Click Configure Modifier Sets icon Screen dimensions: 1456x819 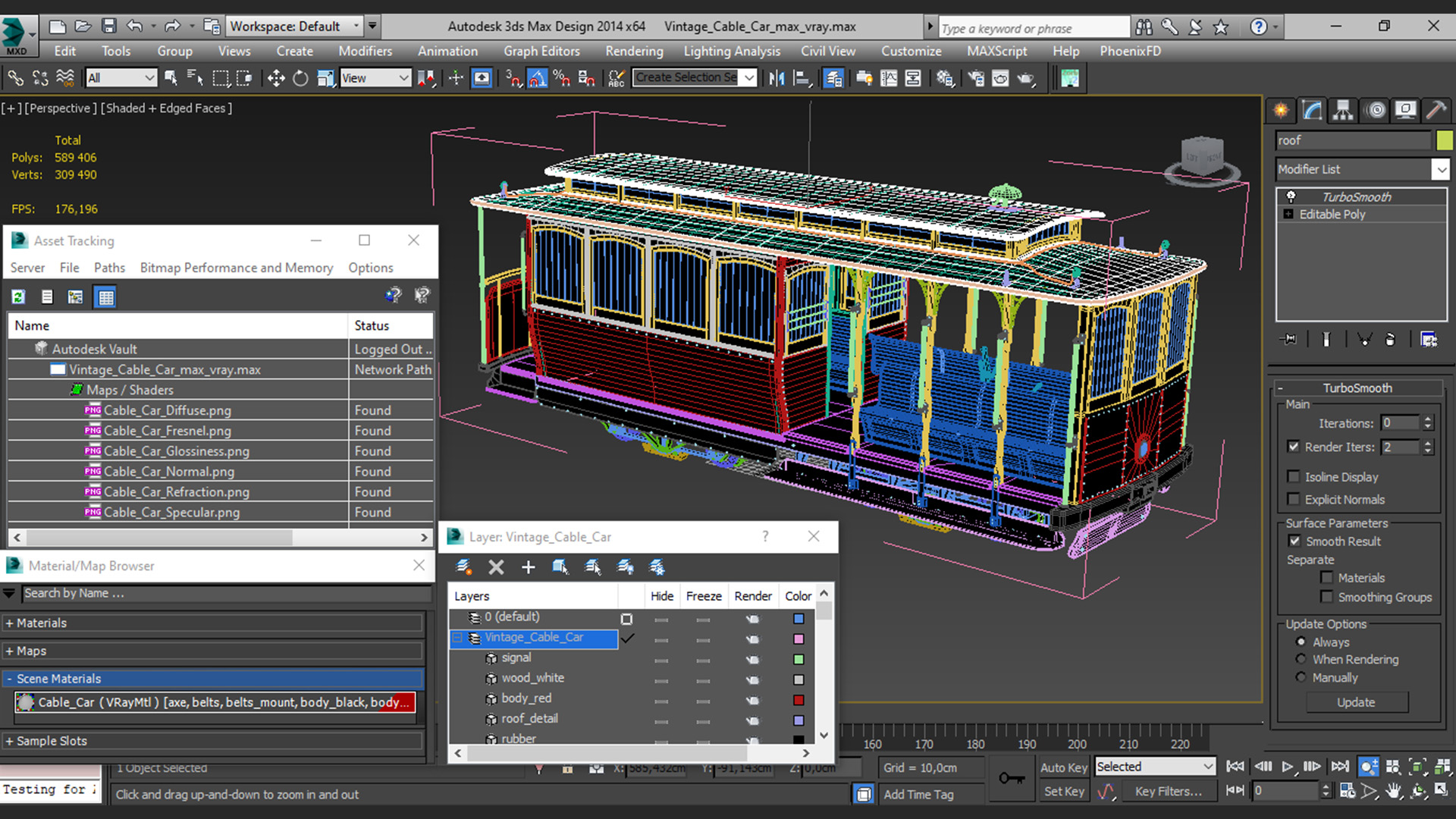pyautogui.click(x=1429, y=340)
